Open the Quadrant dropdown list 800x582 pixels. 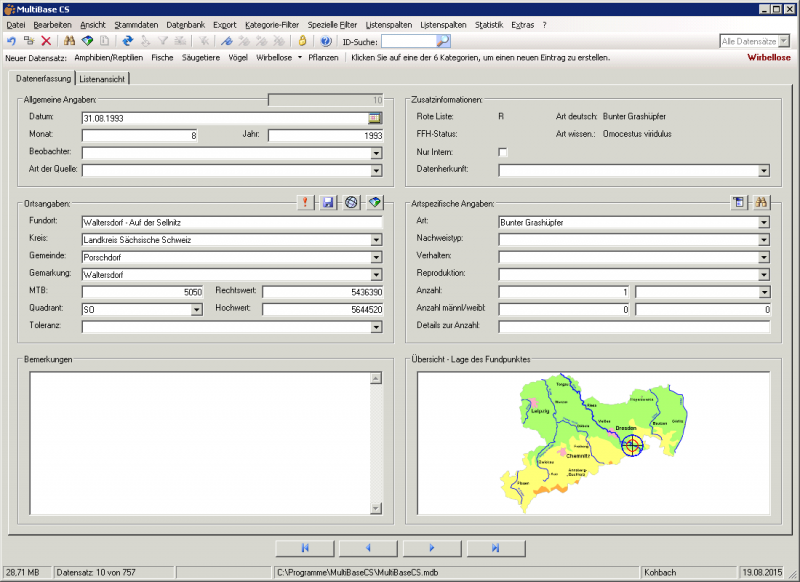pyautogui.click(x=196, y=310)
